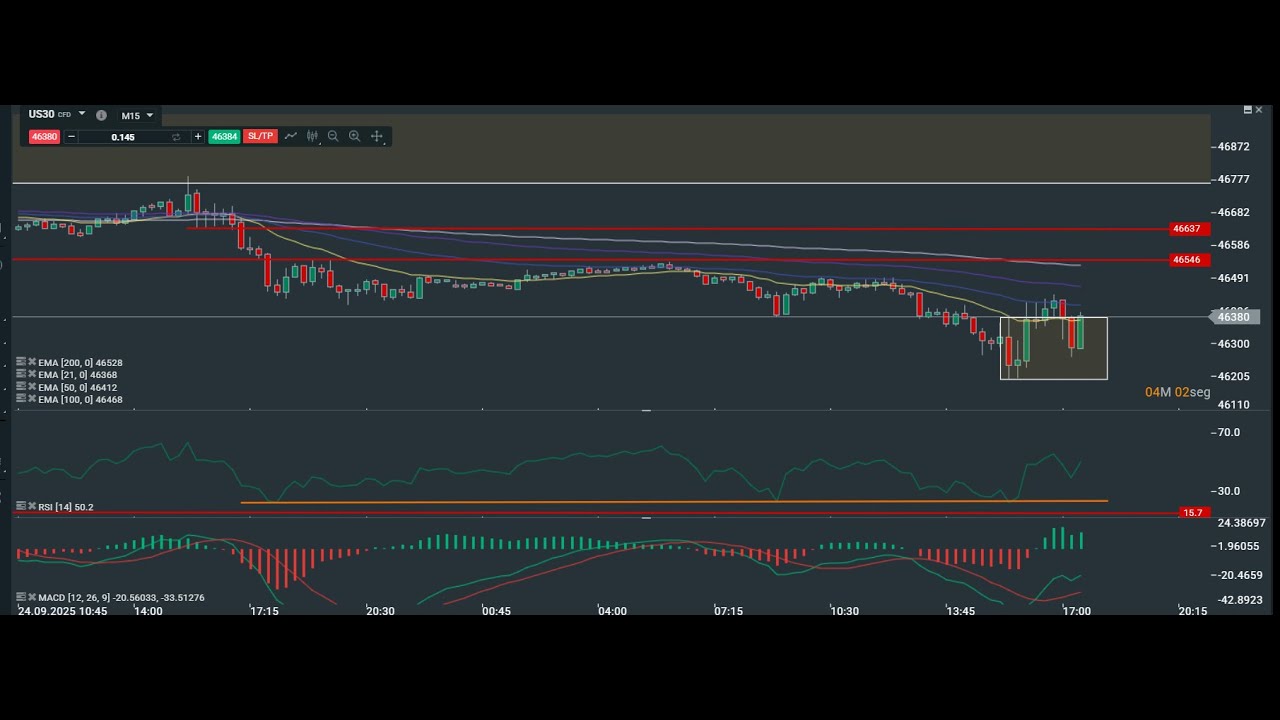Click the 04M 02seg candle countdown

click(x=1177, y=392)
